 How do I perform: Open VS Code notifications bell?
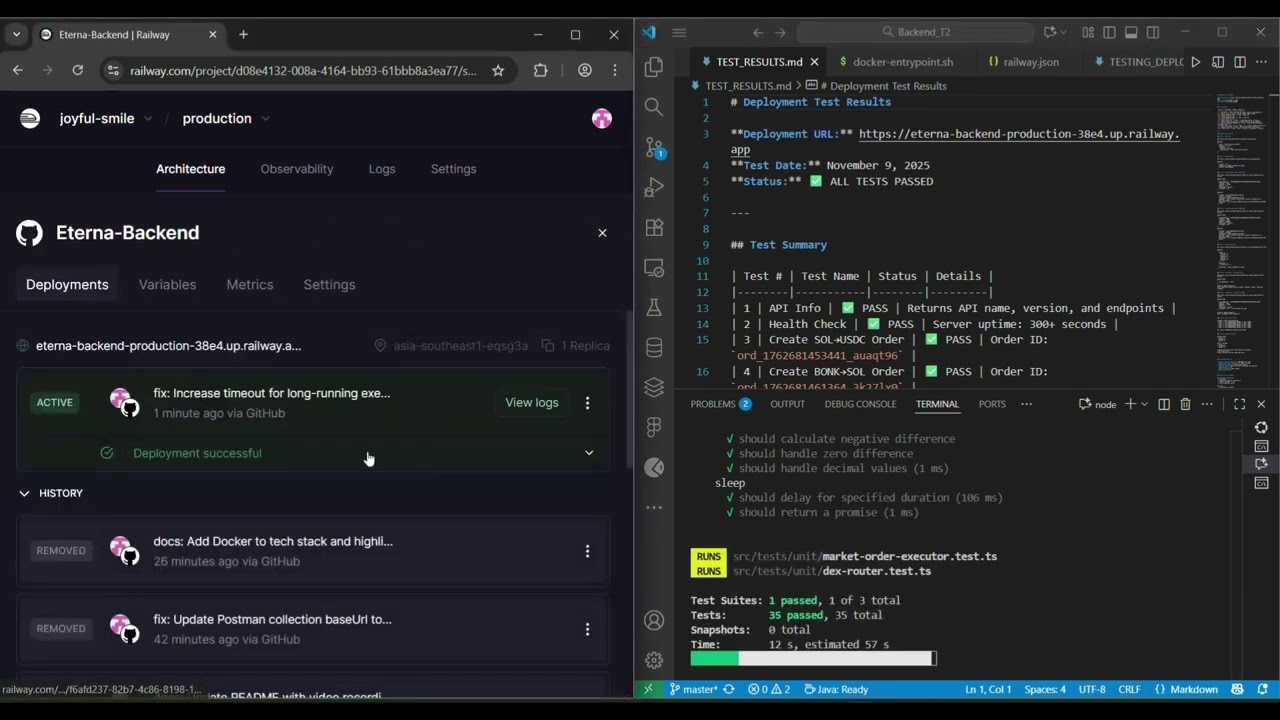[x=1264, y=689]
